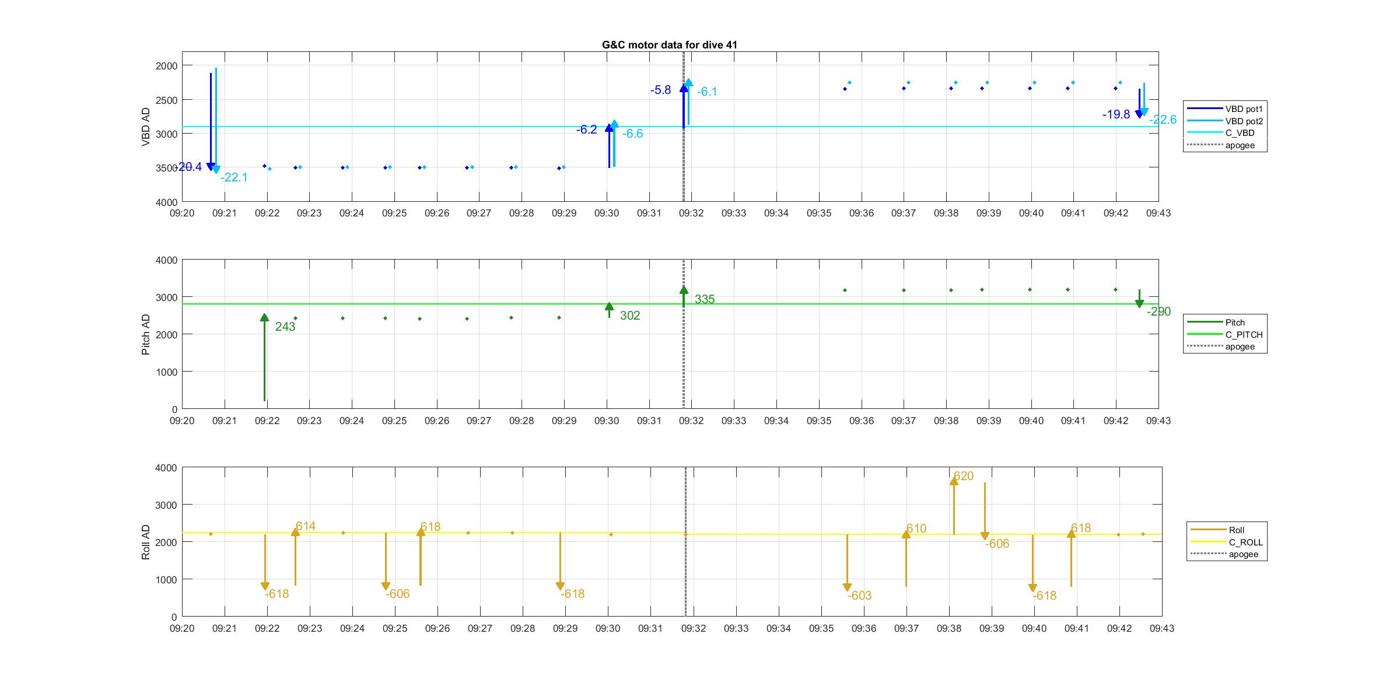Click the "3500" tick on the VBD axis
The image size is (1400, 693).
[x=166, y=168]
